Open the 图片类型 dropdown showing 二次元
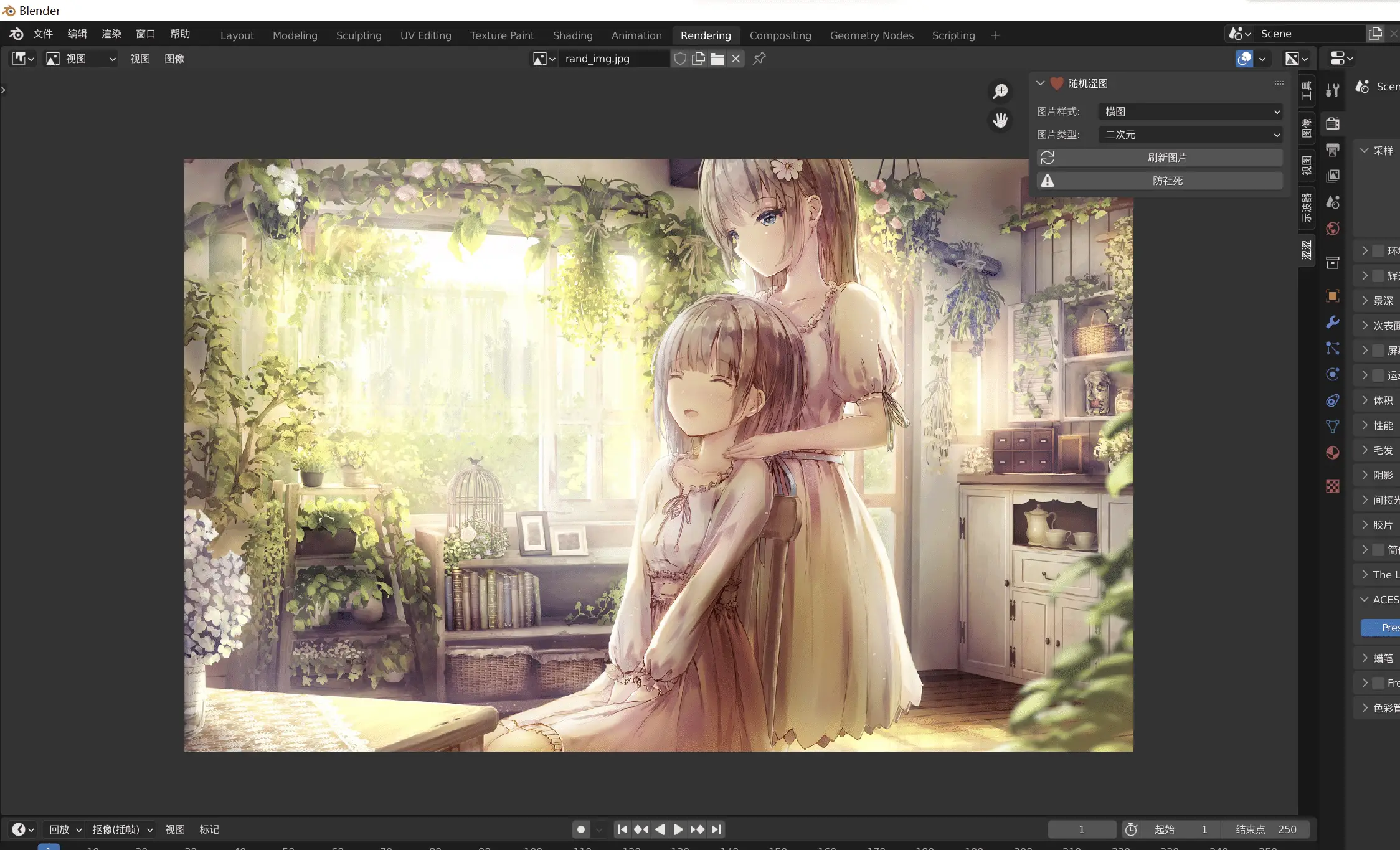 (1190, 135)
